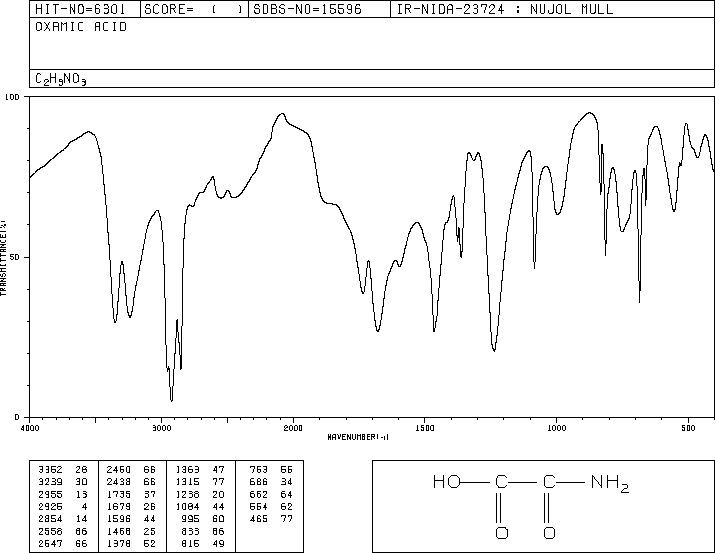715x553 pixels.
Task: Click the HO group in the structure diagram
Action: pyautogui.click(x=447, y=482)
